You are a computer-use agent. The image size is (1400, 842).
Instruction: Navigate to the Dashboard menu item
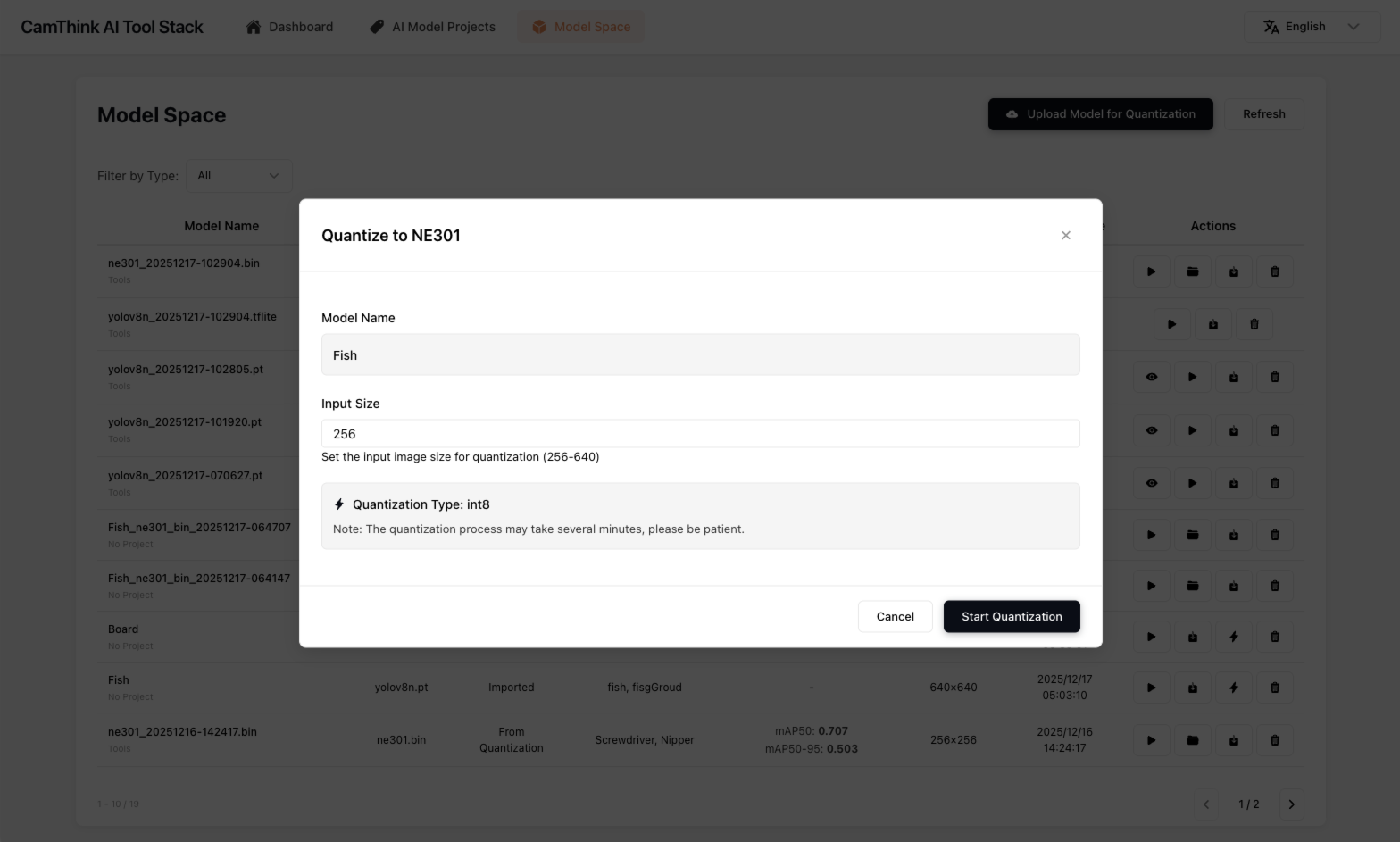click(300, 27)
